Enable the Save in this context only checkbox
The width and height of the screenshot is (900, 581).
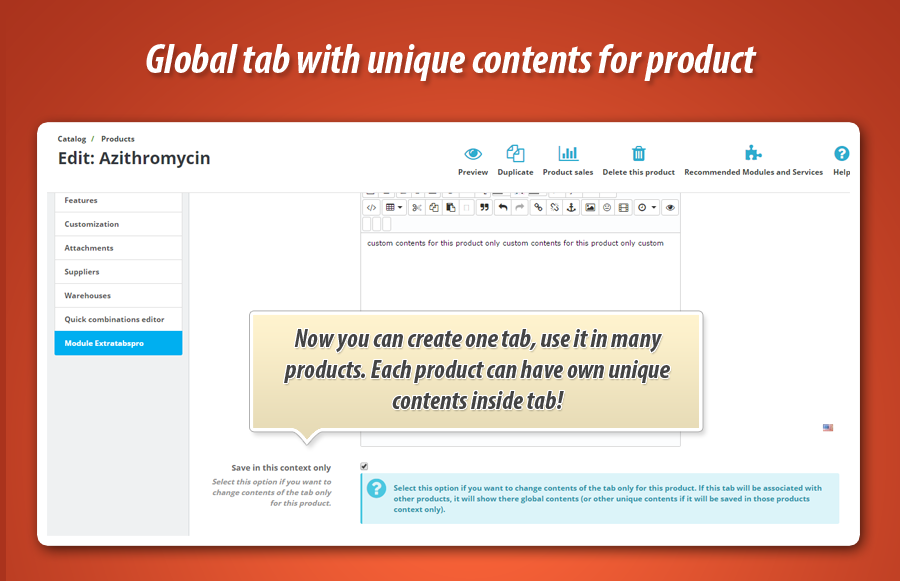[x=364, y=465]
